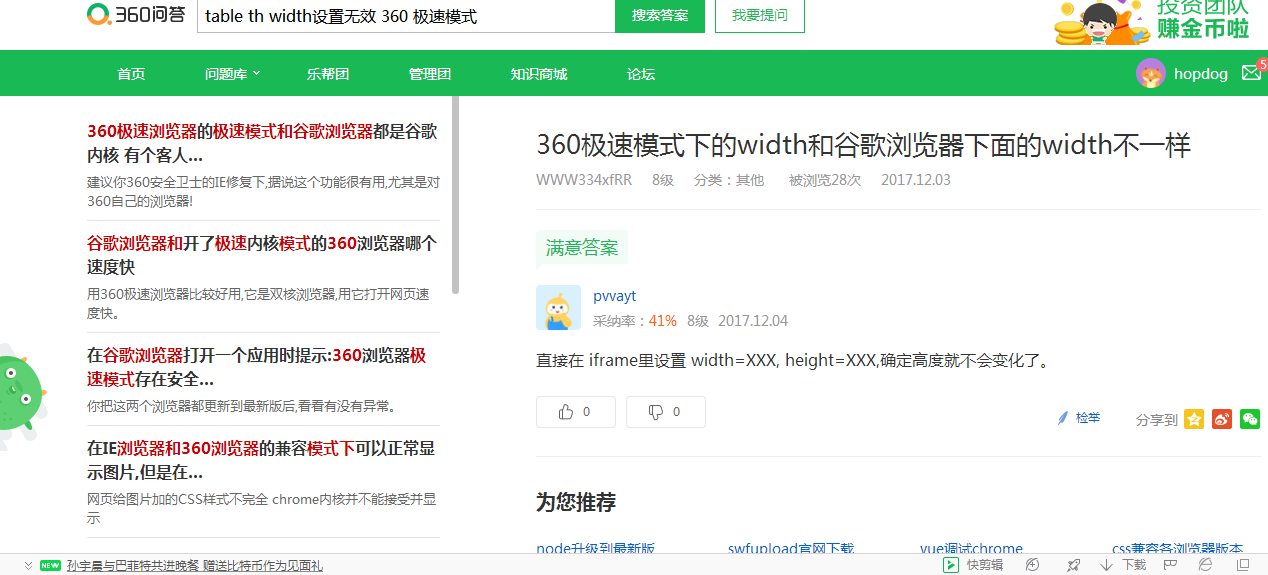Click the question asker name WWW334xfRR

pyautogui.click(x=584, y=180)
